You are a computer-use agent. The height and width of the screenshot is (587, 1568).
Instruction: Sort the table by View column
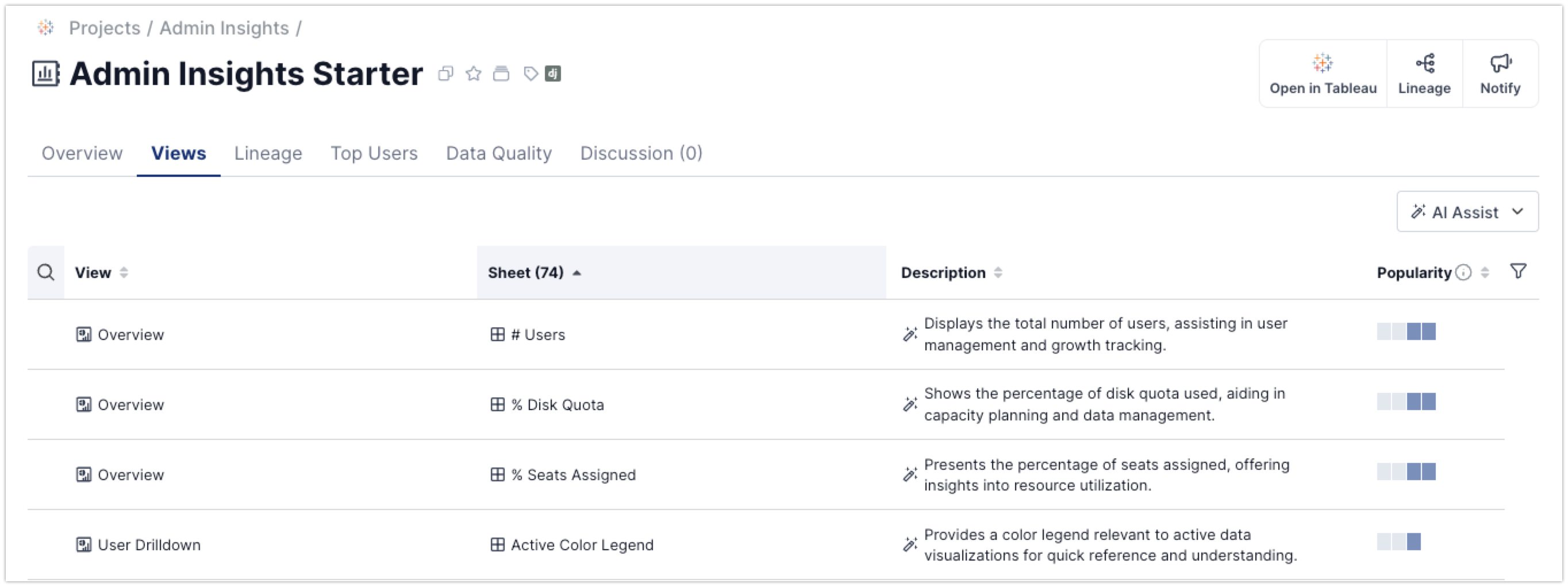(124, 272)
